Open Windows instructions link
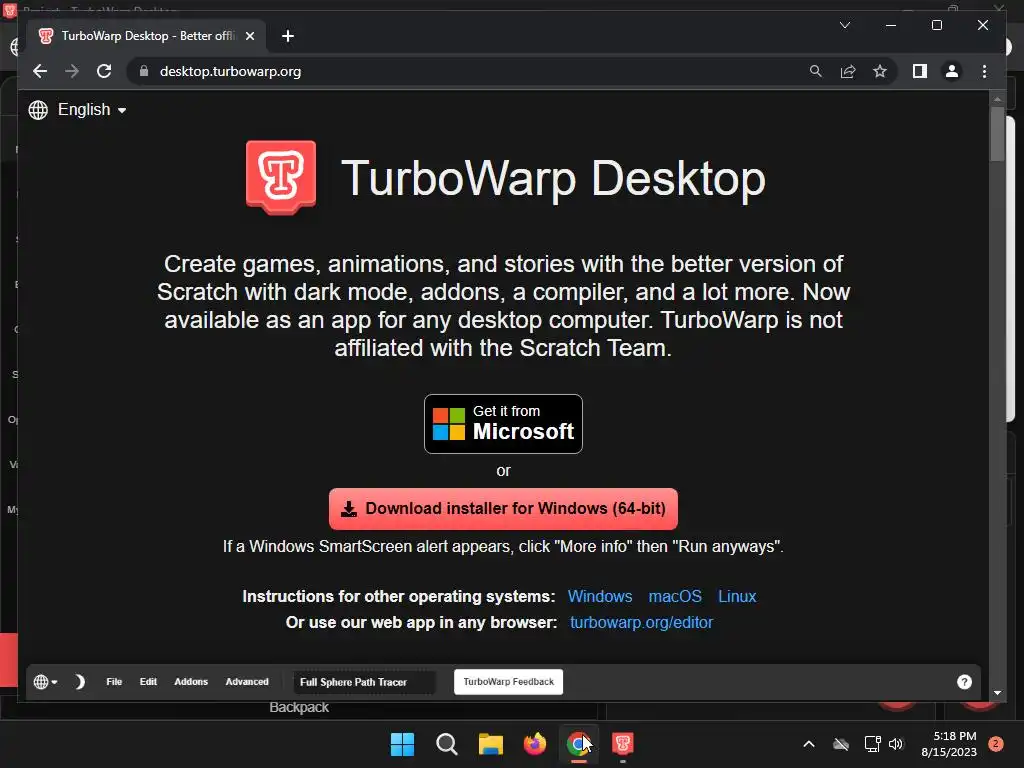This screenshot has width=1024, height=768. pyautogui.click(x=600, y=596)
